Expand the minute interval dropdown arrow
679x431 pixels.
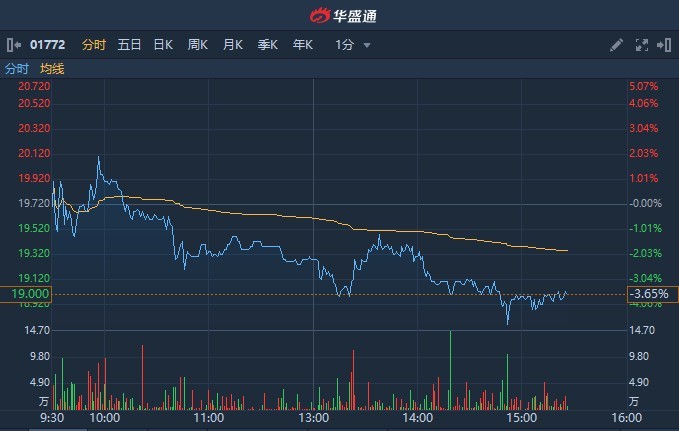(367, 45)
